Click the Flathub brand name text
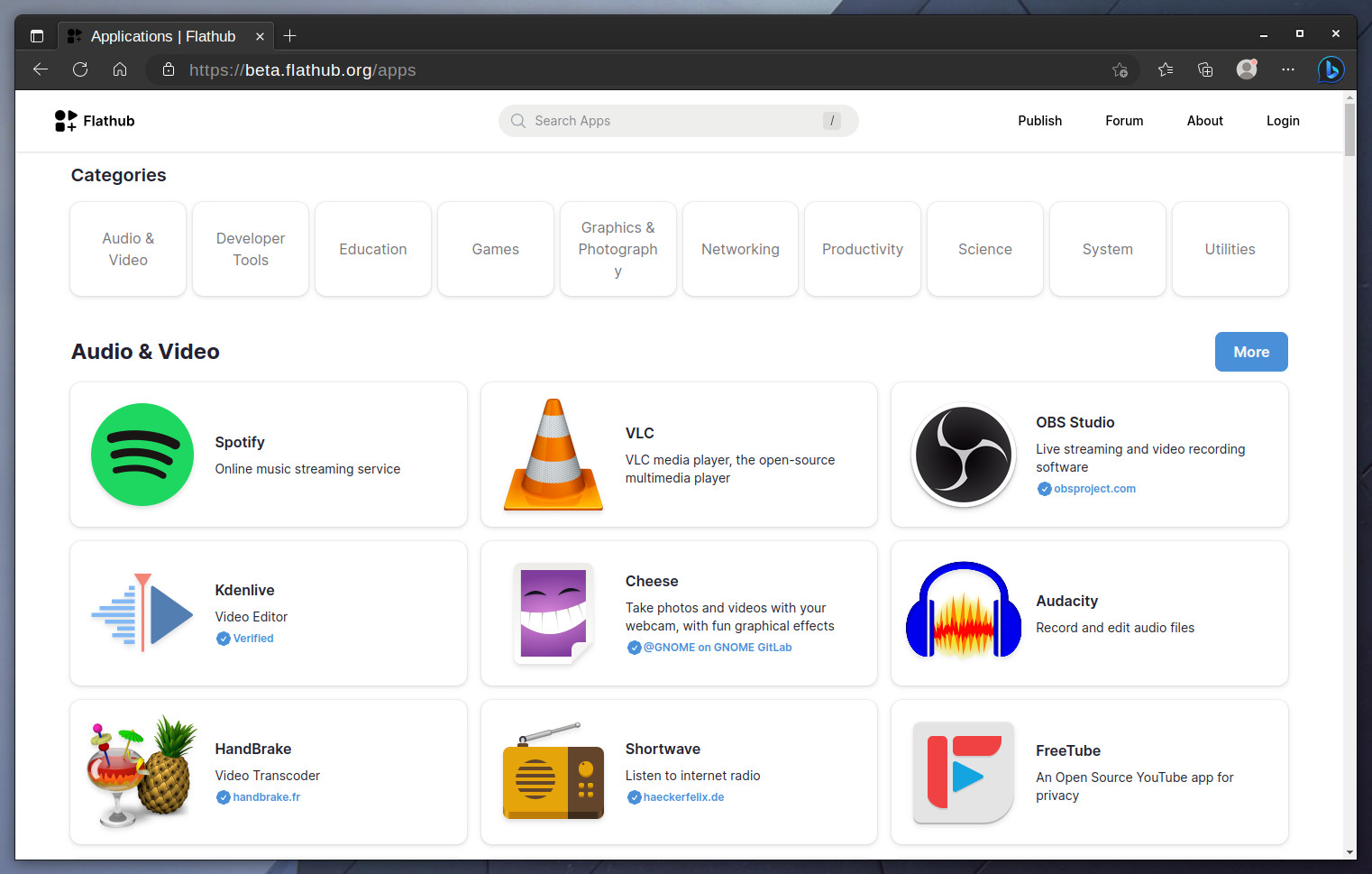Screen dimensions: 1372x874 [x=109, y=121]
